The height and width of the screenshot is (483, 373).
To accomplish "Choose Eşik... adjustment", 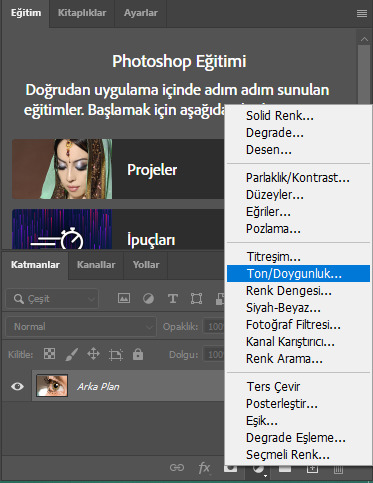I will [x=299, y=421].
